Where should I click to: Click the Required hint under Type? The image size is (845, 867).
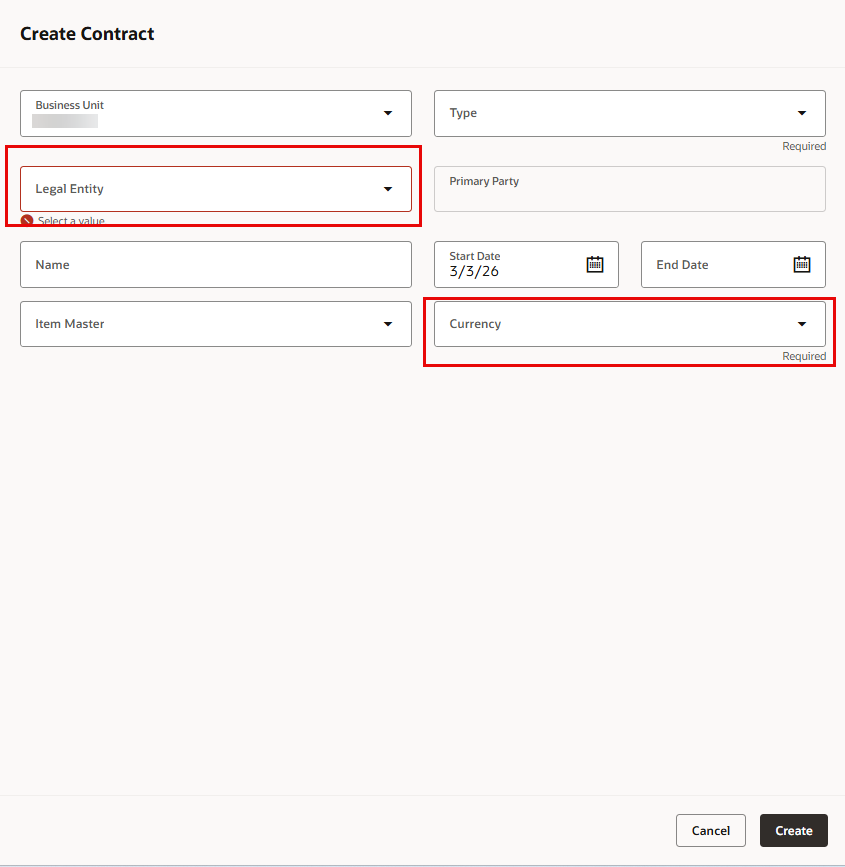pyautogui.click(x=804, y=146)
